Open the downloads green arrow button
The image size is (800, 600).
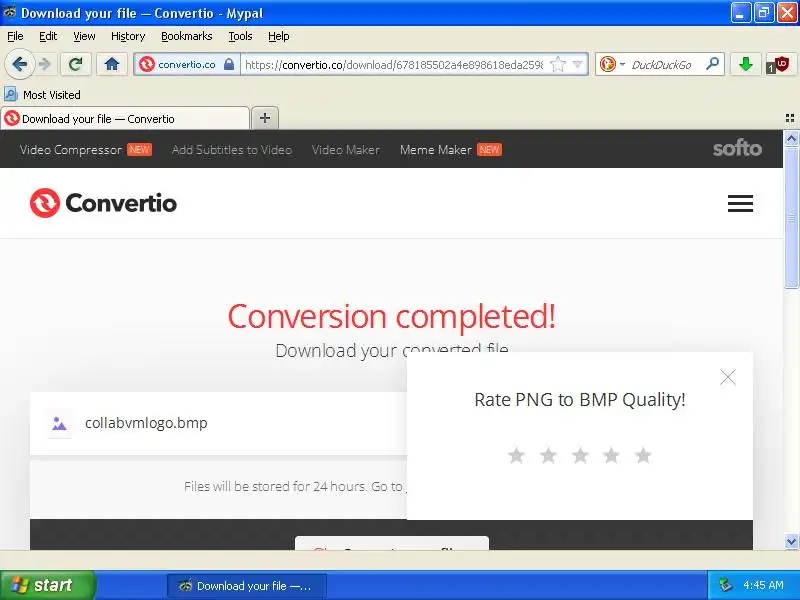point(746,64)
